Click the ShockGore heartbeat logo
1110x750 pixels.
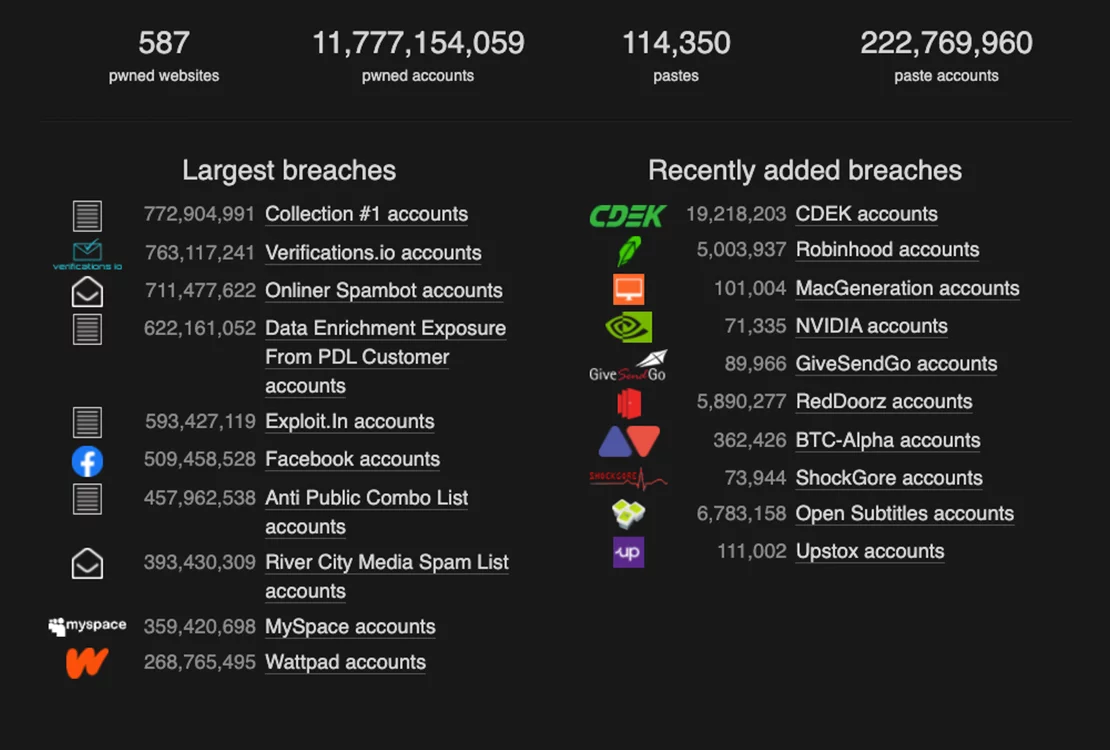[627, 477]
